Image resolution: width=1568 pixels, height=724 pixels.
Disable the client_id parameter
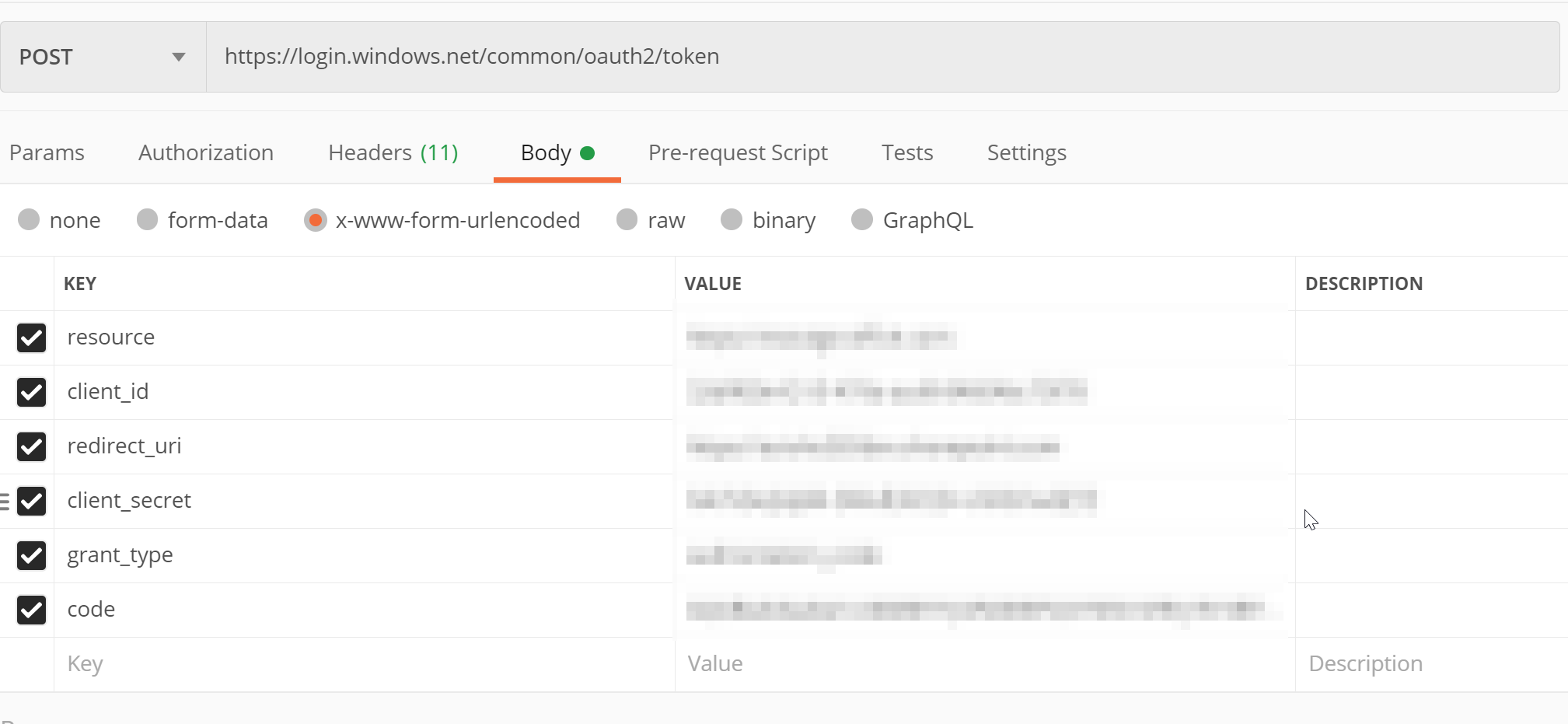click(x=31, y=392)
